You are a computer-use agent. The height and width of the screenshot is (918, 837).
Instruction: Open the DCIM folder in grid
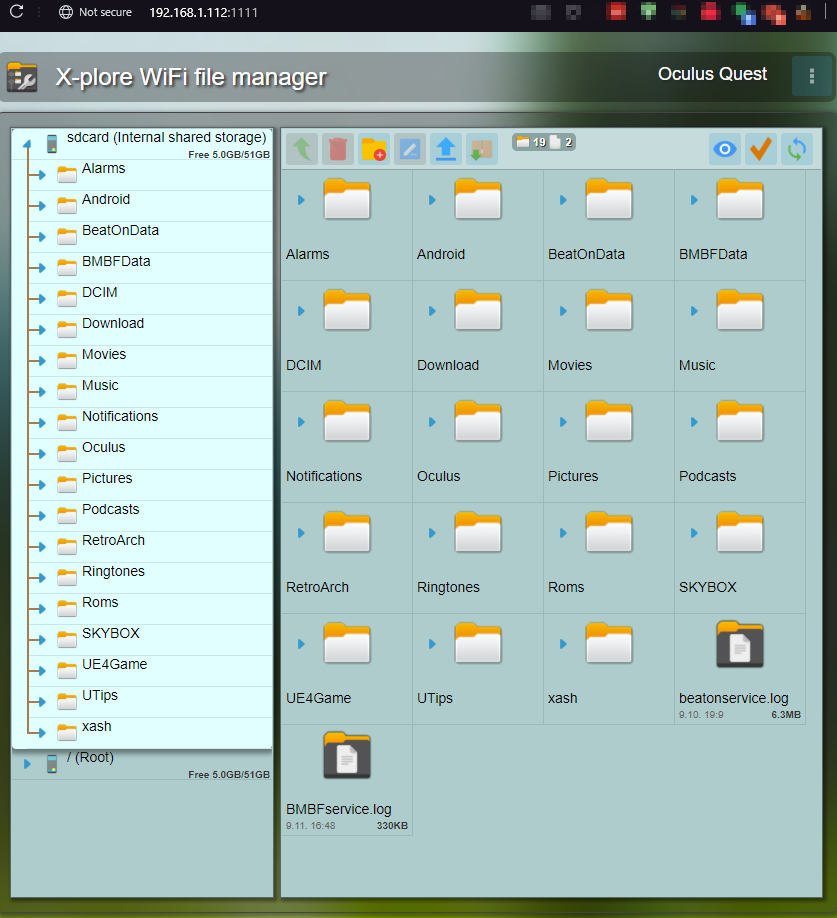point(347,310)
